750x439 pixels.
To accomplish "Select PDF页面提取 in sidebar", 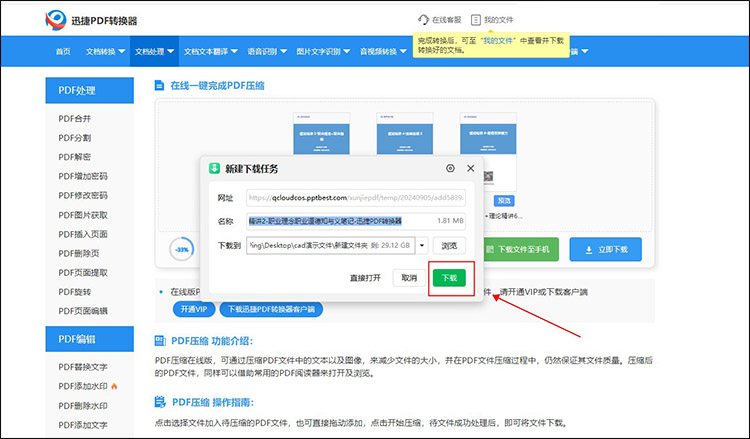I will [x=83, y=272].
